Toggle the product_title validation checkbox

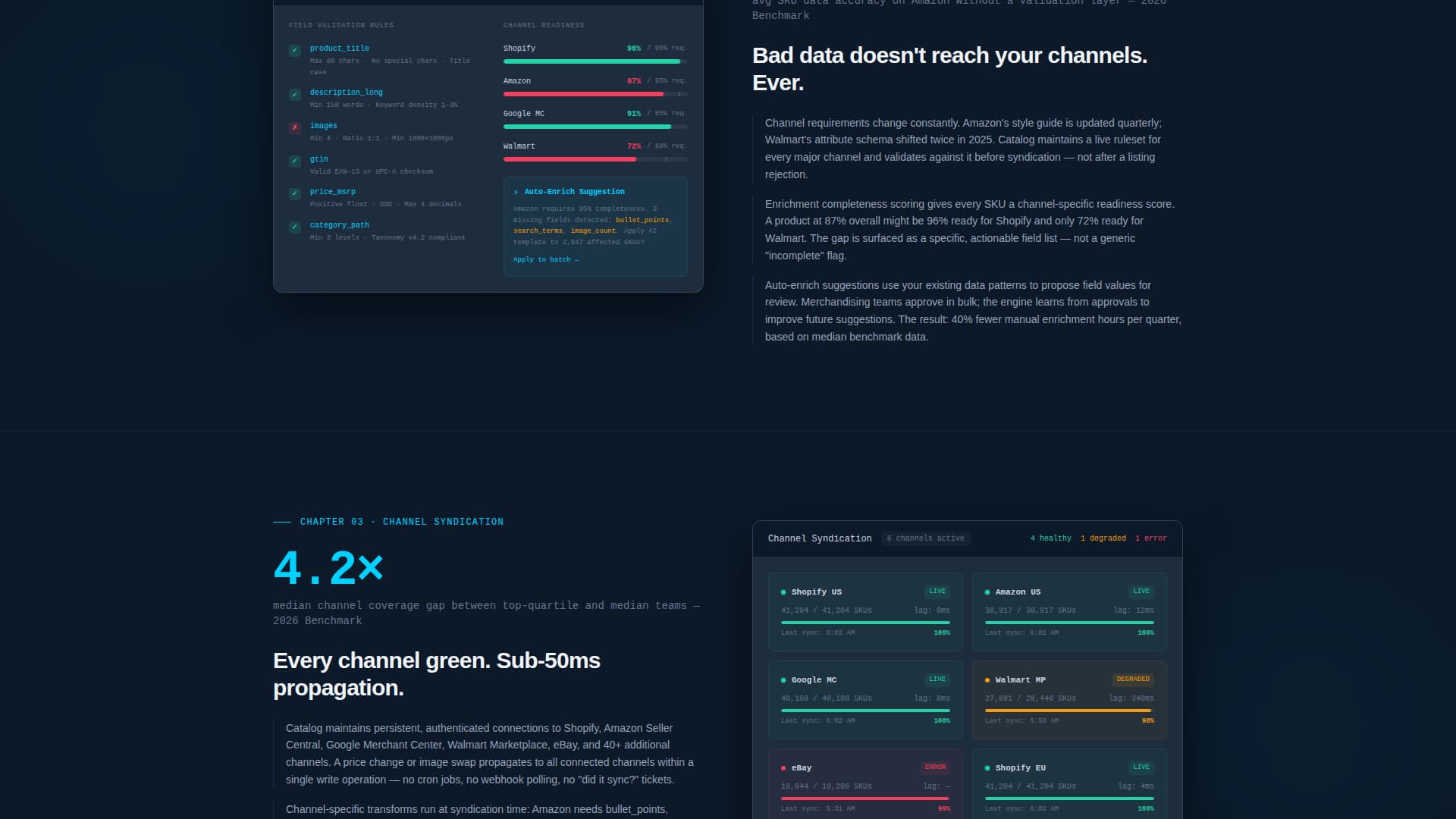click(x=295, y=51)
